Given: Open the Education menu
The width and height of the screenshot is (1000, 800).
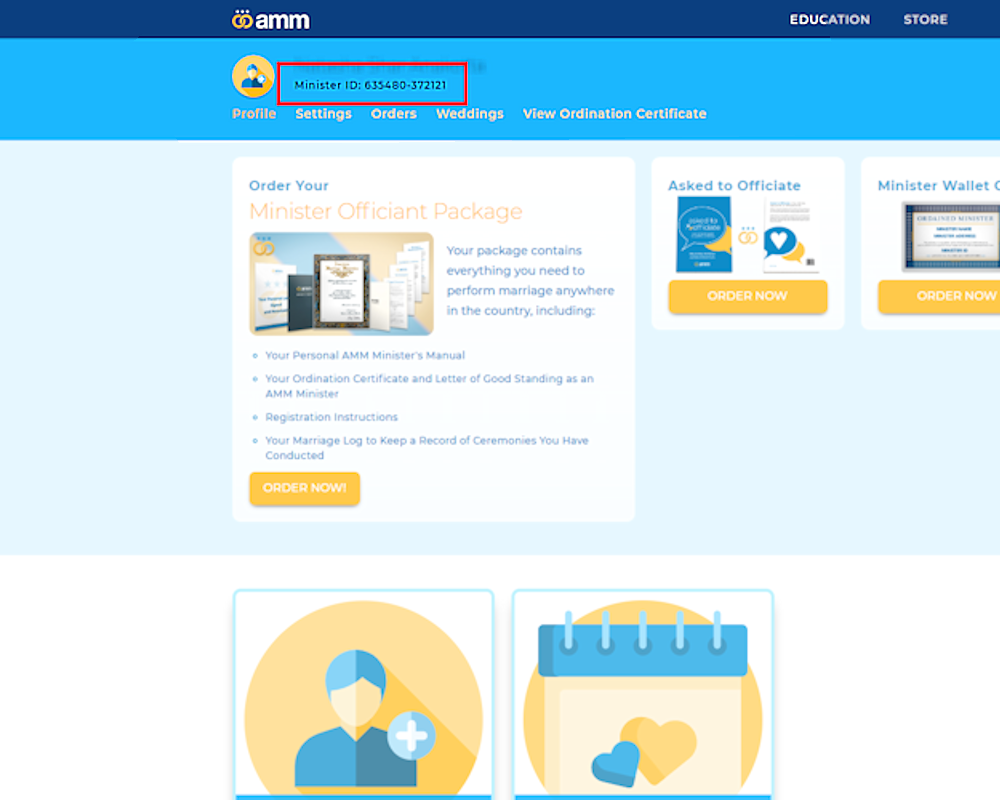Looking at the screenshot, I should 829,20.
